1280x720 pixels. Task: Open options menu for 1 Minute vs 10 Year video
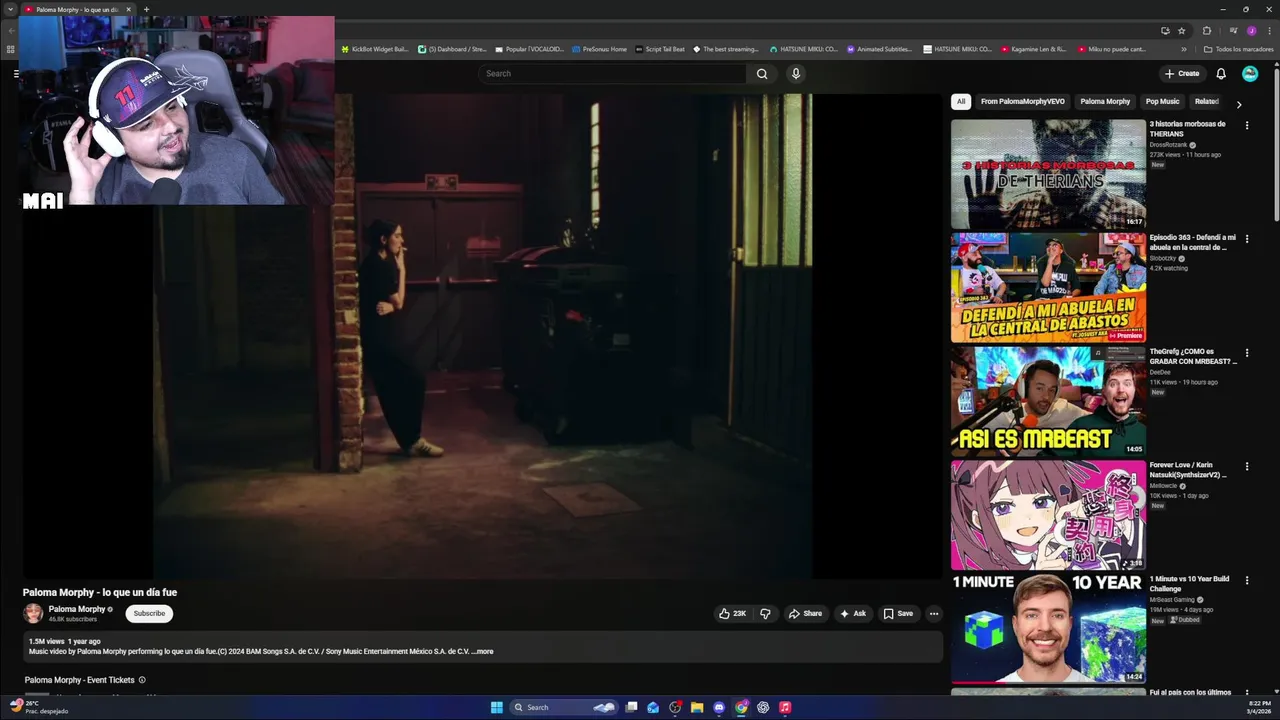tap(1247, 580)
